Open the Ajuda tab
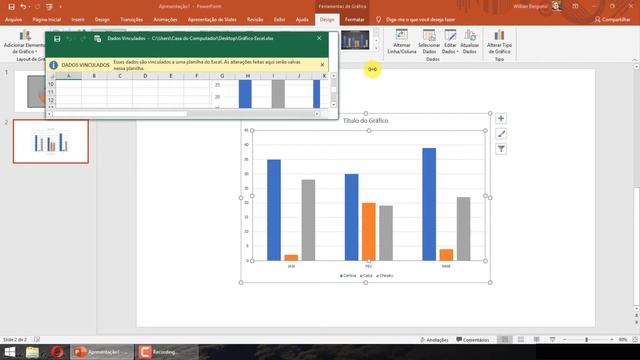Screen dimensions: 640x360 point(302,20)
